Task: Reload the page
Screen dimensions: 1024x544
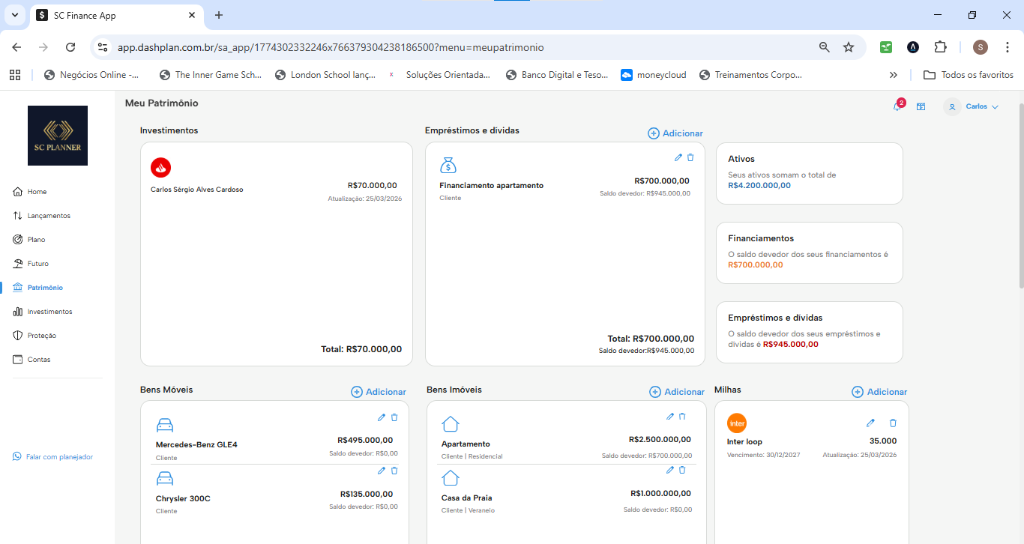Action: point(71,47)
